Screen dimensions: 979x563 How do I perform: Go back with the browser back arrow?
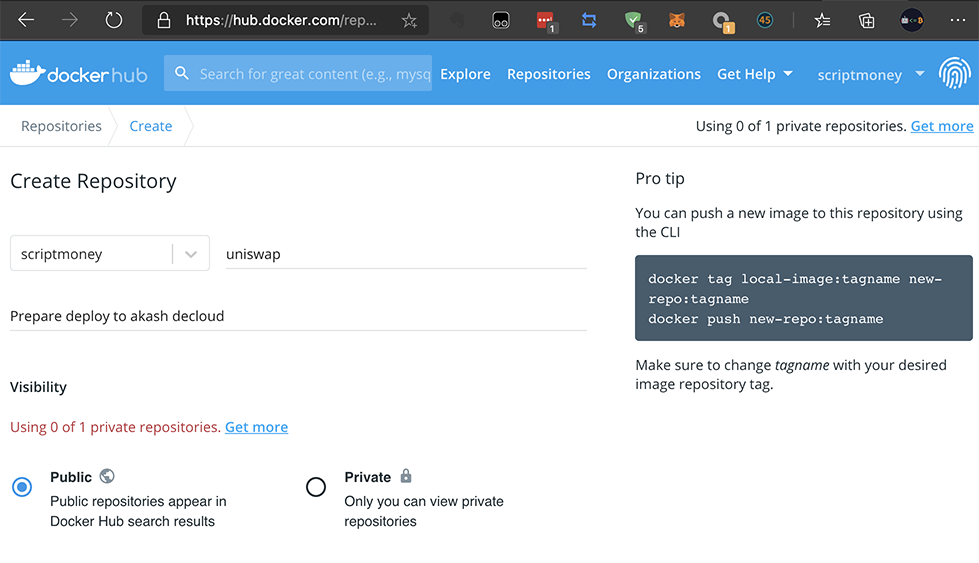(x=26, y=20)
